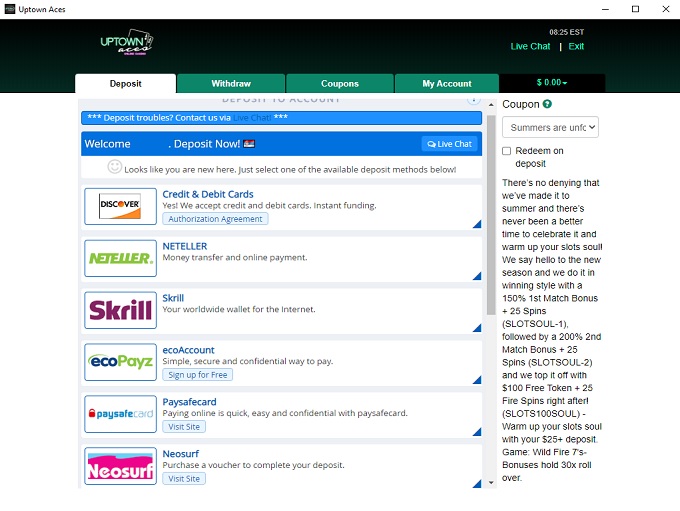Click Visit Site under Paysafecard

point(184,426)
